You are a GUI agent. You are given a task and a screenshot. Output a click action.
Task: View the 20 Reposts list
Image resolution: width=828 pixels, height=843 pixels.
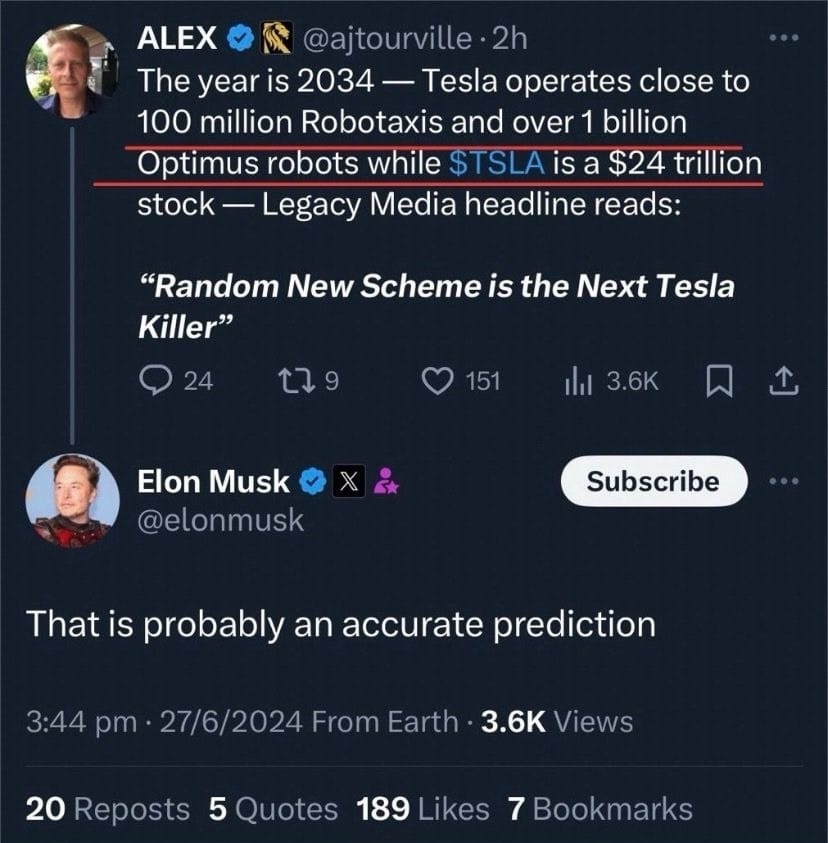pos(107,809)
